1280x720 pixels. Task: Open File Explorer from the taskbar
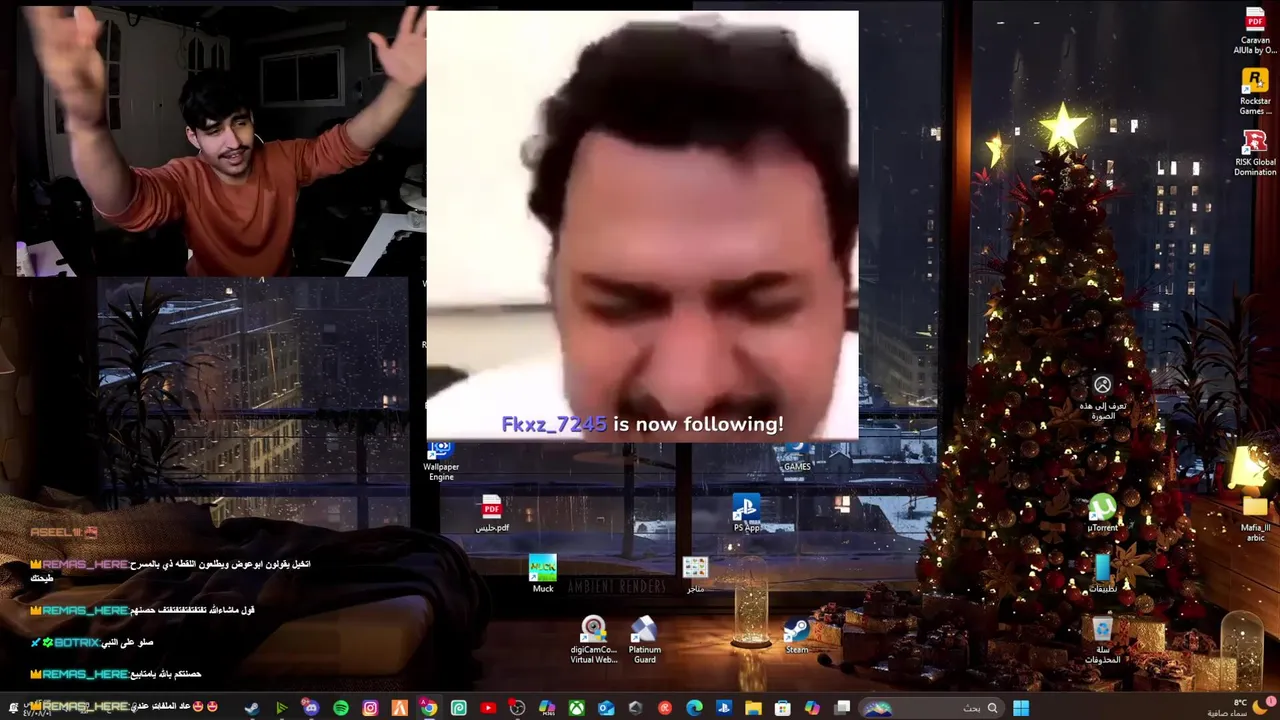tap(753, 708)
